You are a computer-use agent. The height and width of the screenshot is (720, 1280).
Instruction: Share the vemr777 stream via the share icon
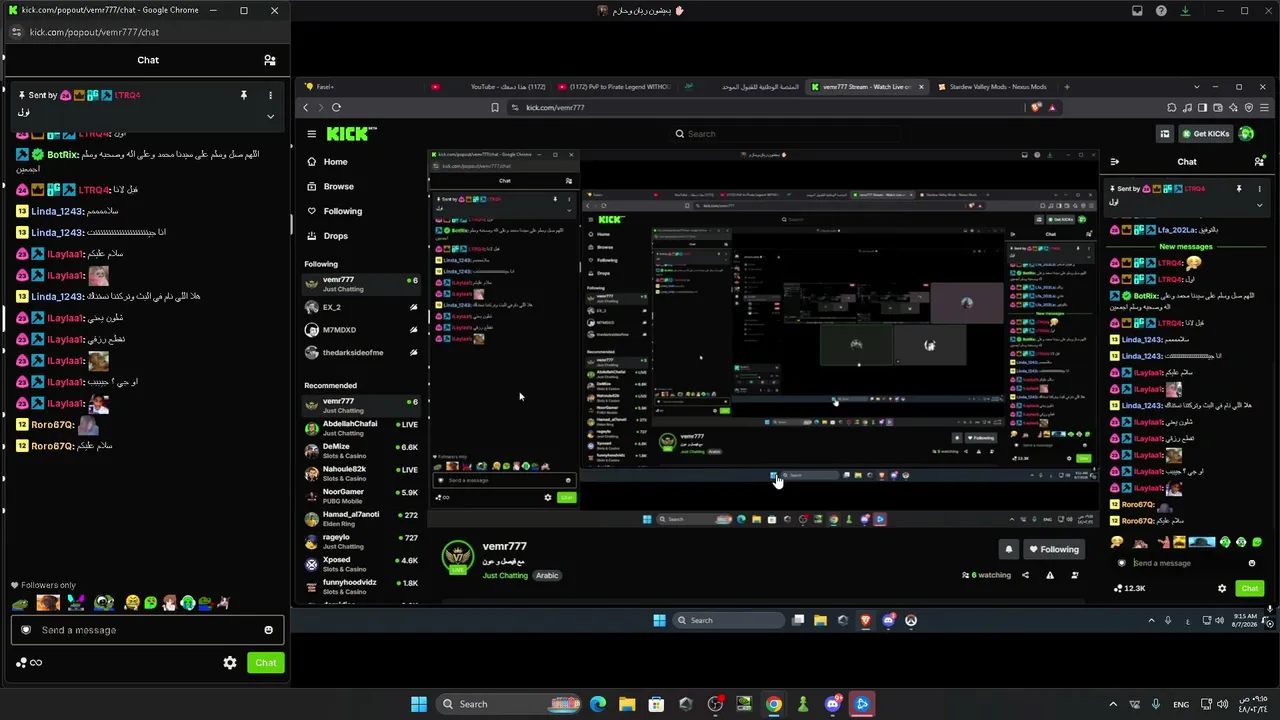pos(1025,575)
